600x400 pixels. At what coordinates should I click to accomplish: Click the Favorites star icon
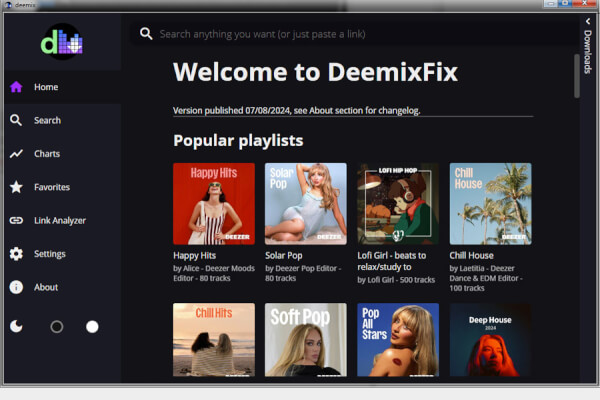point(16,187)
